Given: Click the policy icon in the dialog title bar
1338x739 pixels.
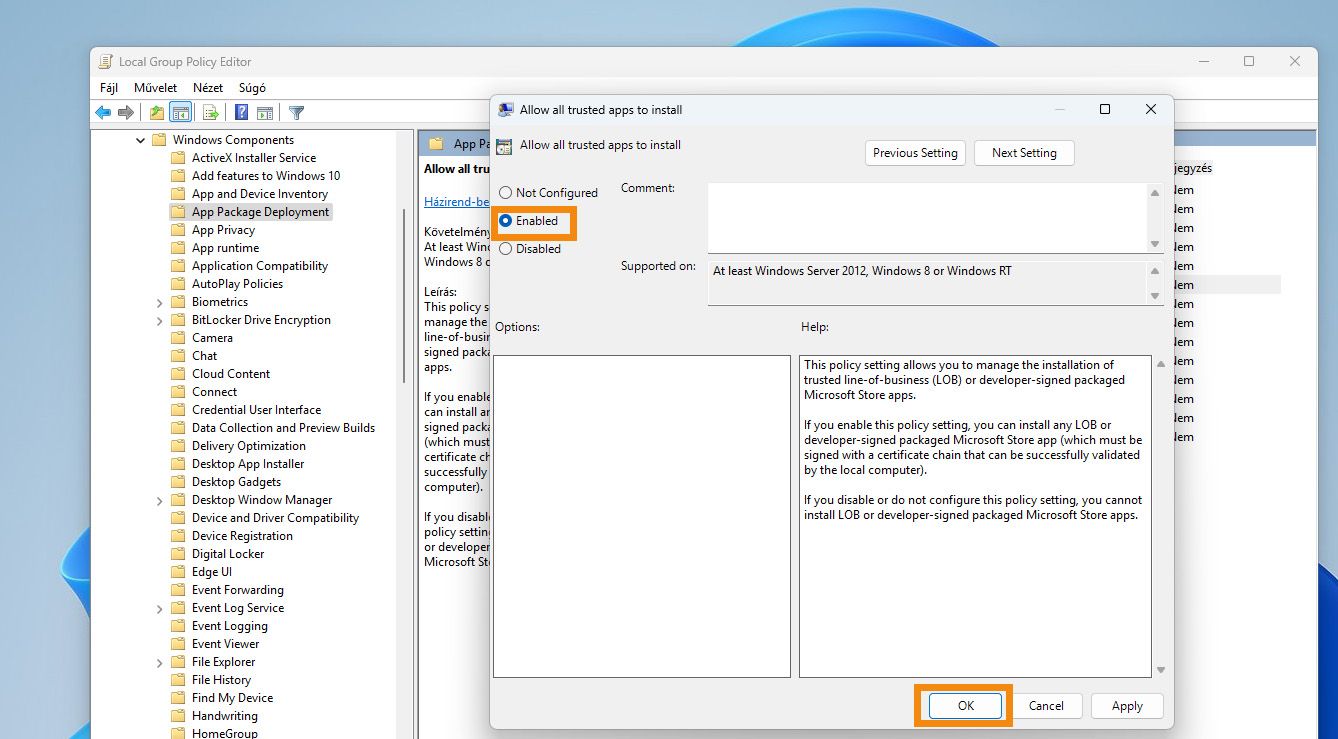Looking at the screenshot, I should click(x=505, y=110).
